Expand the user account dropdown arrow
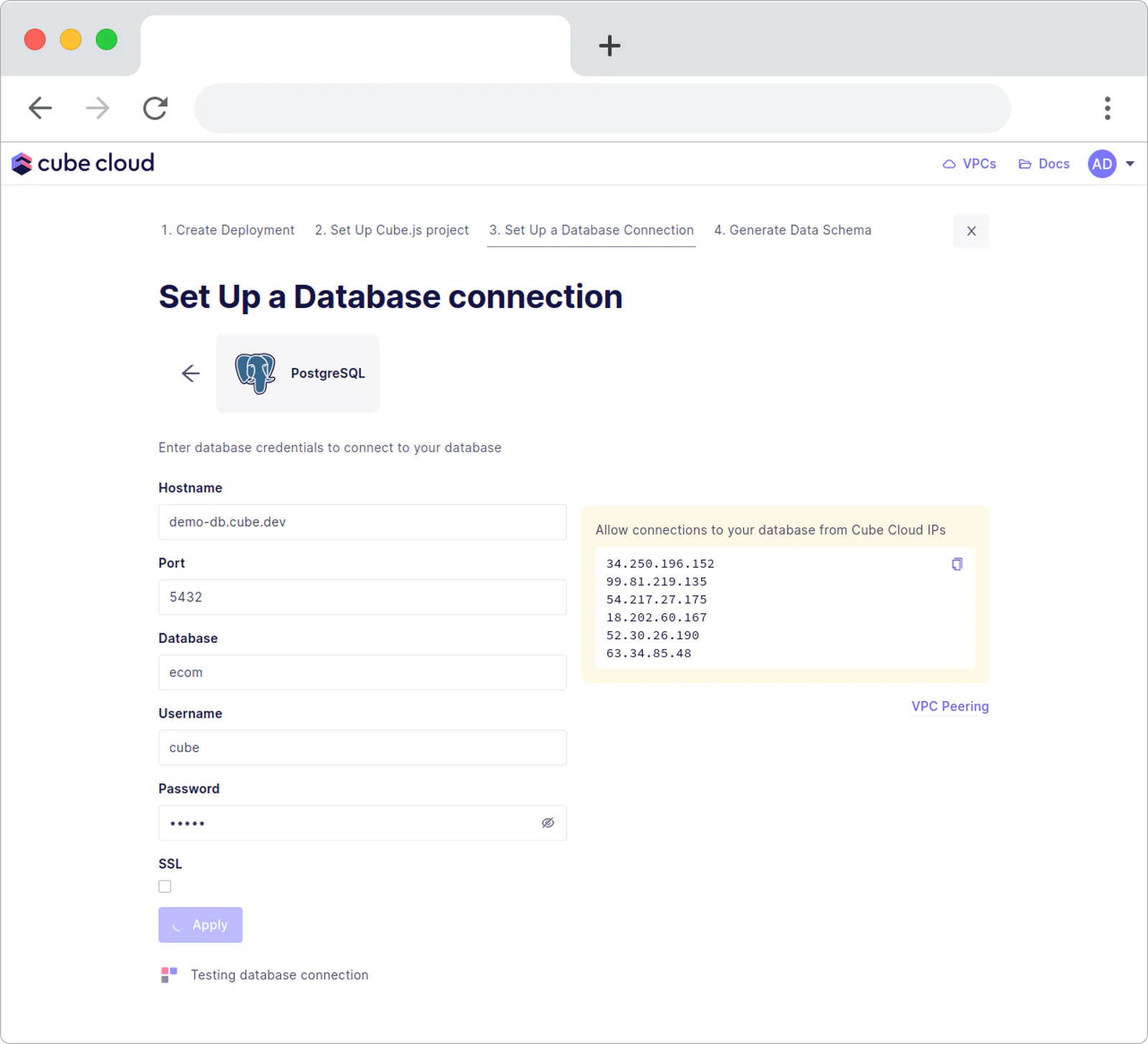1148x1044 pixels. [1130, 164]
